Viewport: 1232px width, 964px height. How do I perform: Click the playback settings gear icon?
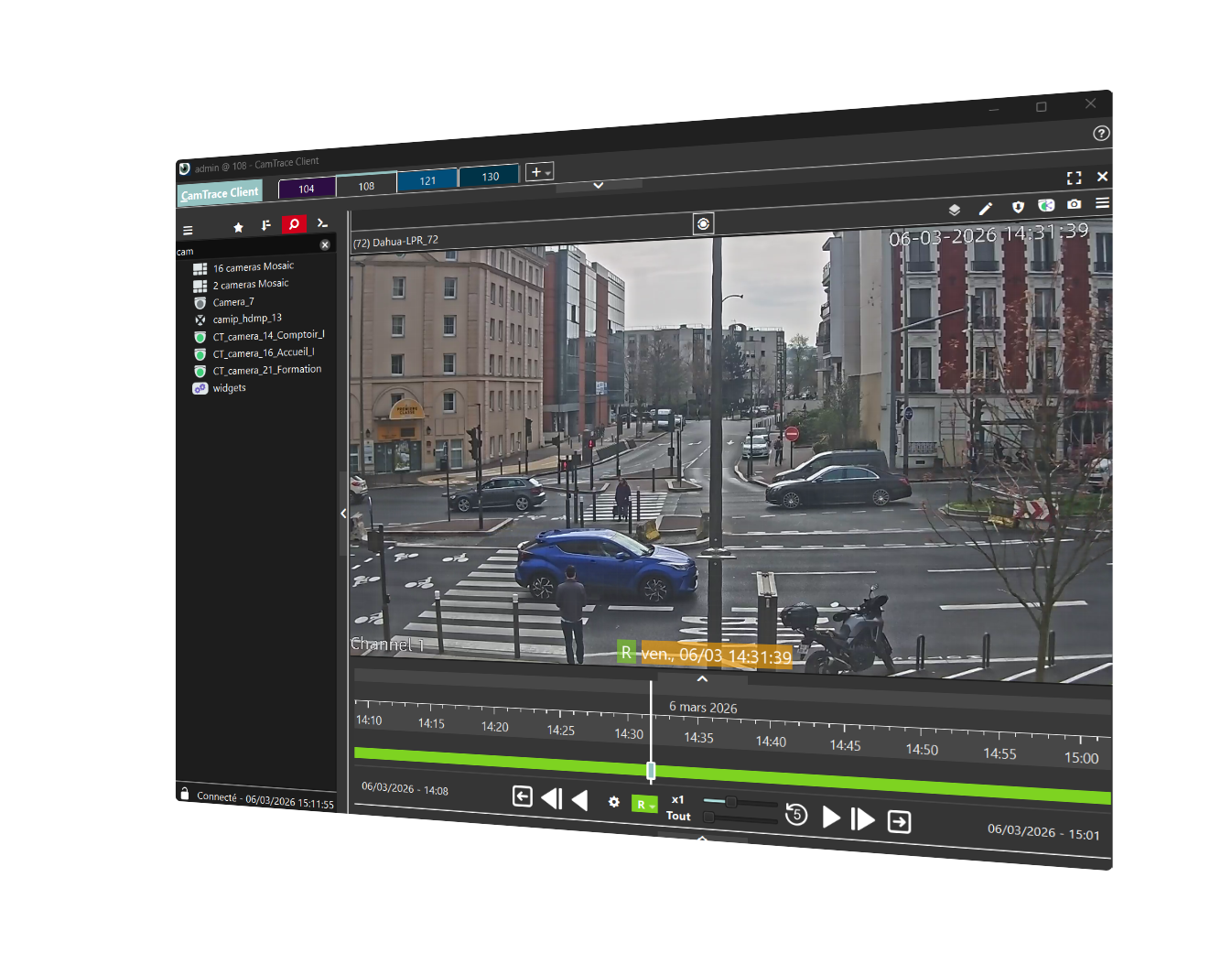613,802
